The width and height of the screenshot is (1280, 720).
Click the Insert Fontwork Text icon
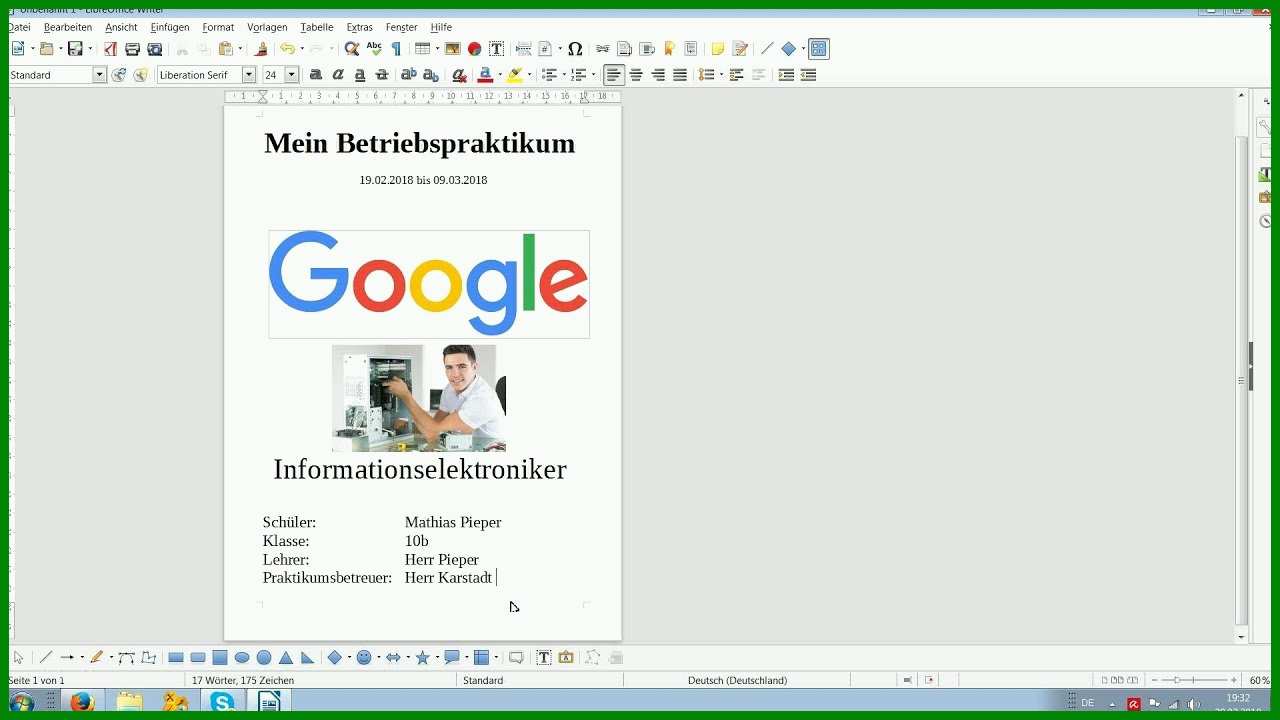(x=566, y=658)
